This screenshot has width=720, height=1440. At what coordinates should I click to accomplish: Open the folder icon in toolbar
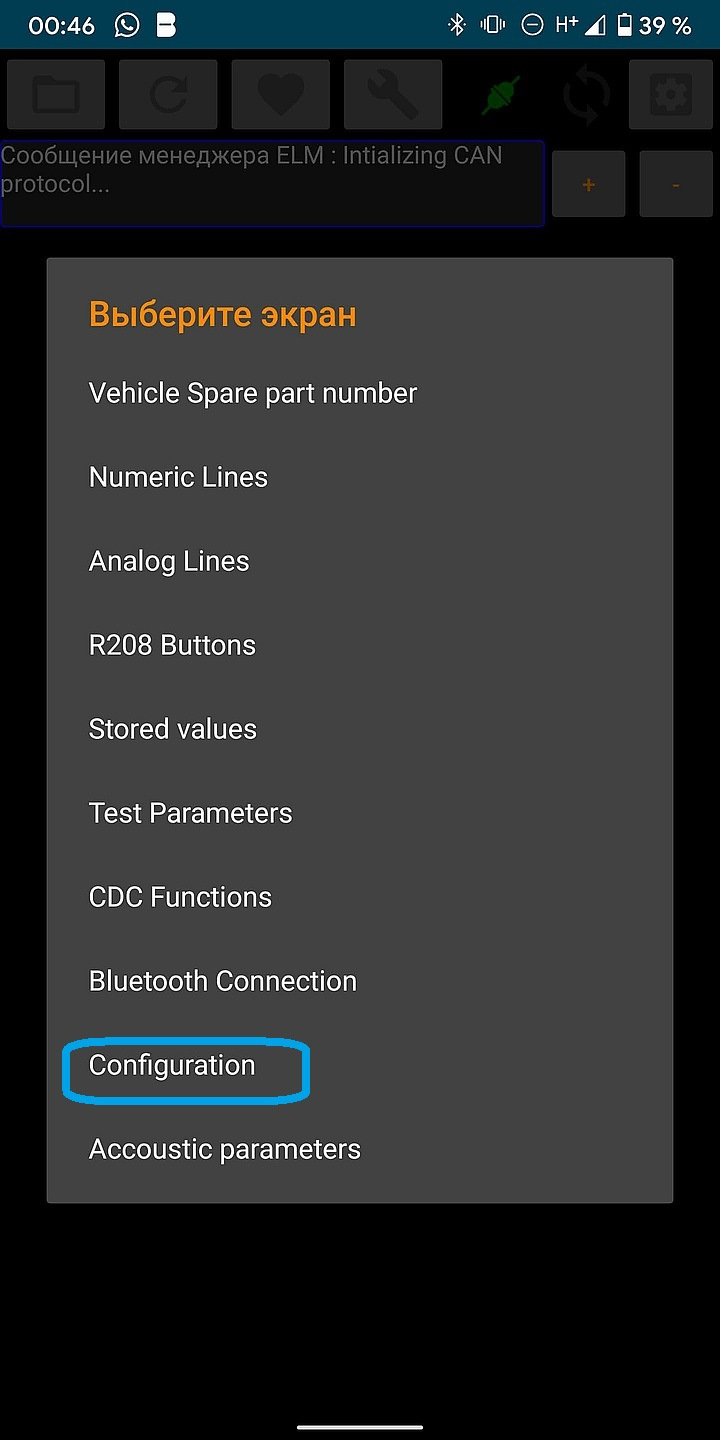tap(56, 94)
